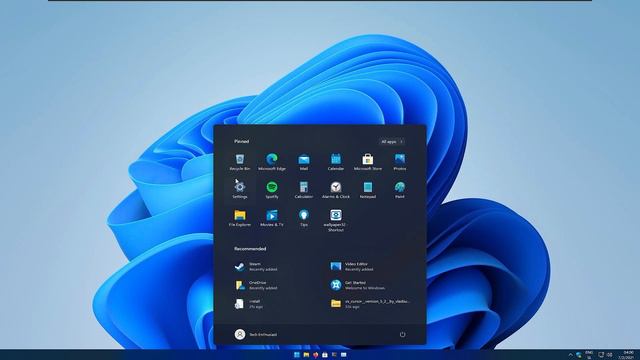Screen dimensions: 640x360
Task: Launch Spotify from pinned apps
Action: (x=272, y=190)
